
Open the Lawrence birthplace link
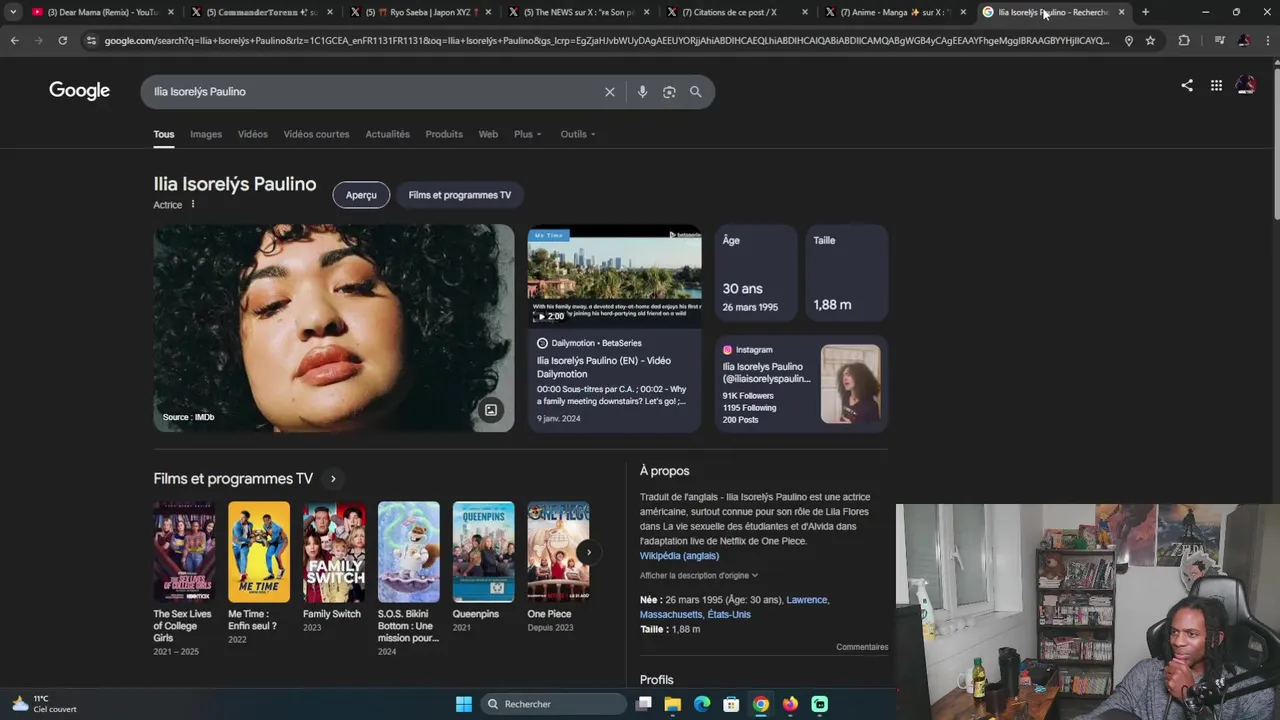(x=807, y=600)
